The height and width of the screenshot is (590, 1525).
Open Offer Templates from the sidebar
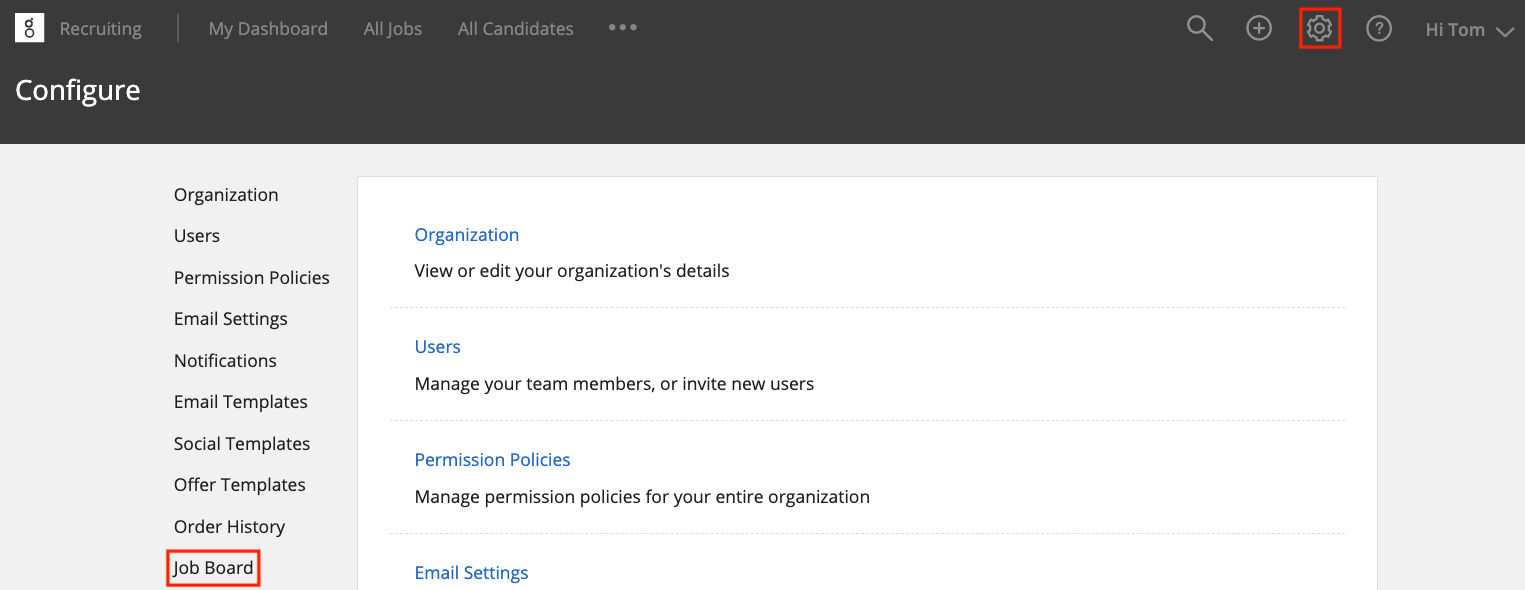tap(240, 485)
